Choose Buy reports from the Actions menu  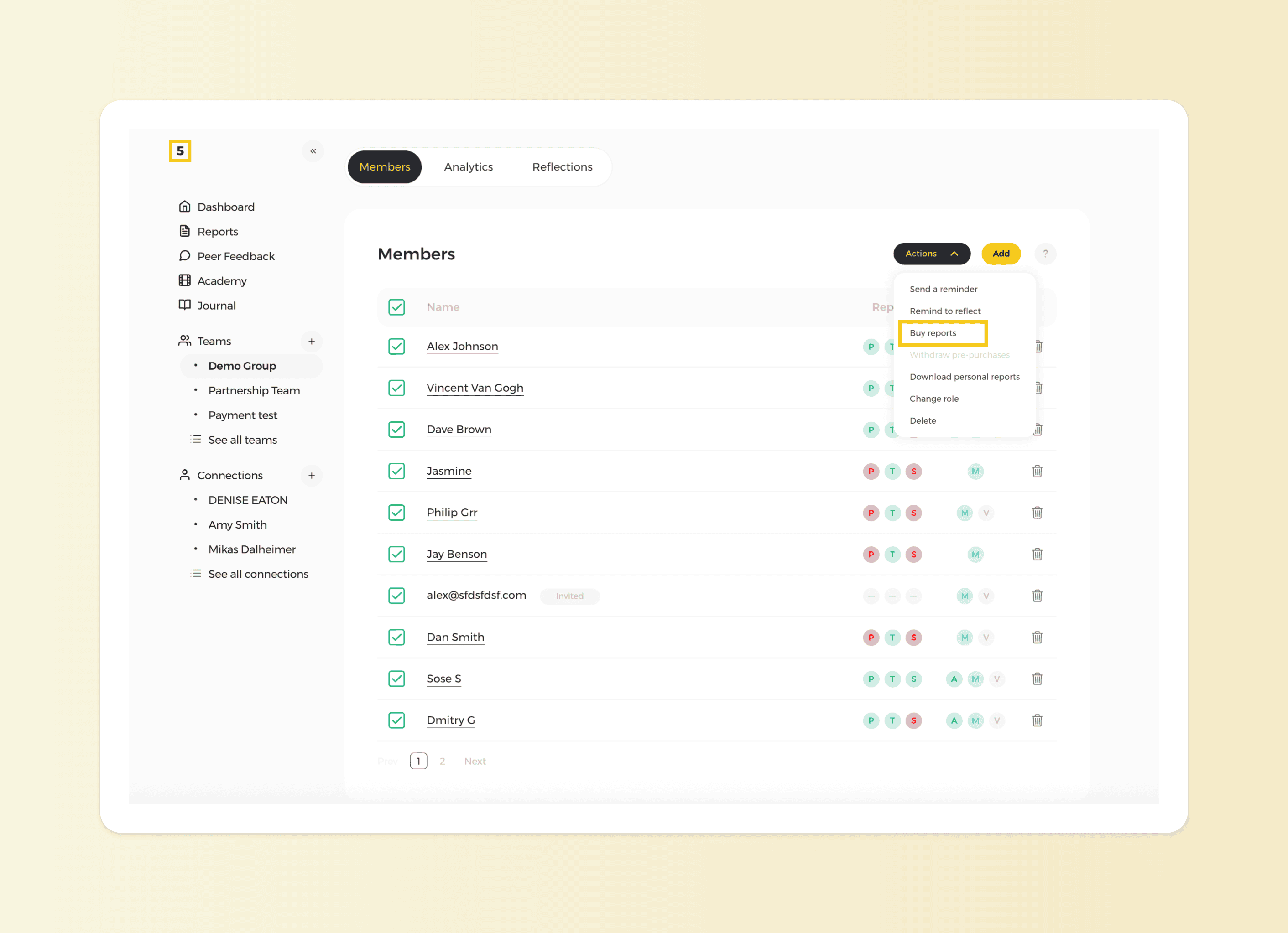[x=933, y=333]
